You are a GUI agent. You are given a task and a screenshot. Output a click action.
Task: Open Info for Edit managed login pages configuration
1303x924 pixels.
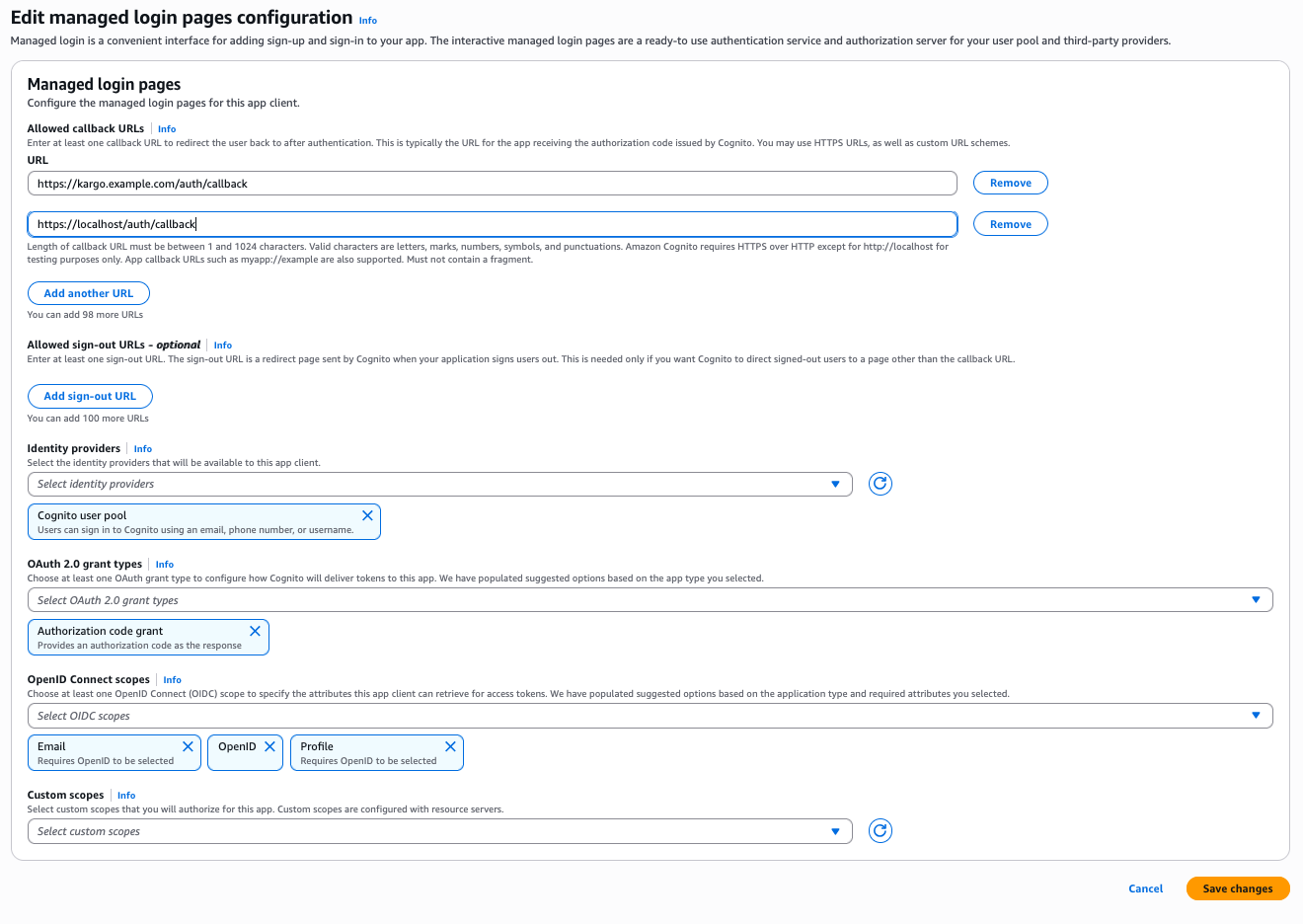367,20
